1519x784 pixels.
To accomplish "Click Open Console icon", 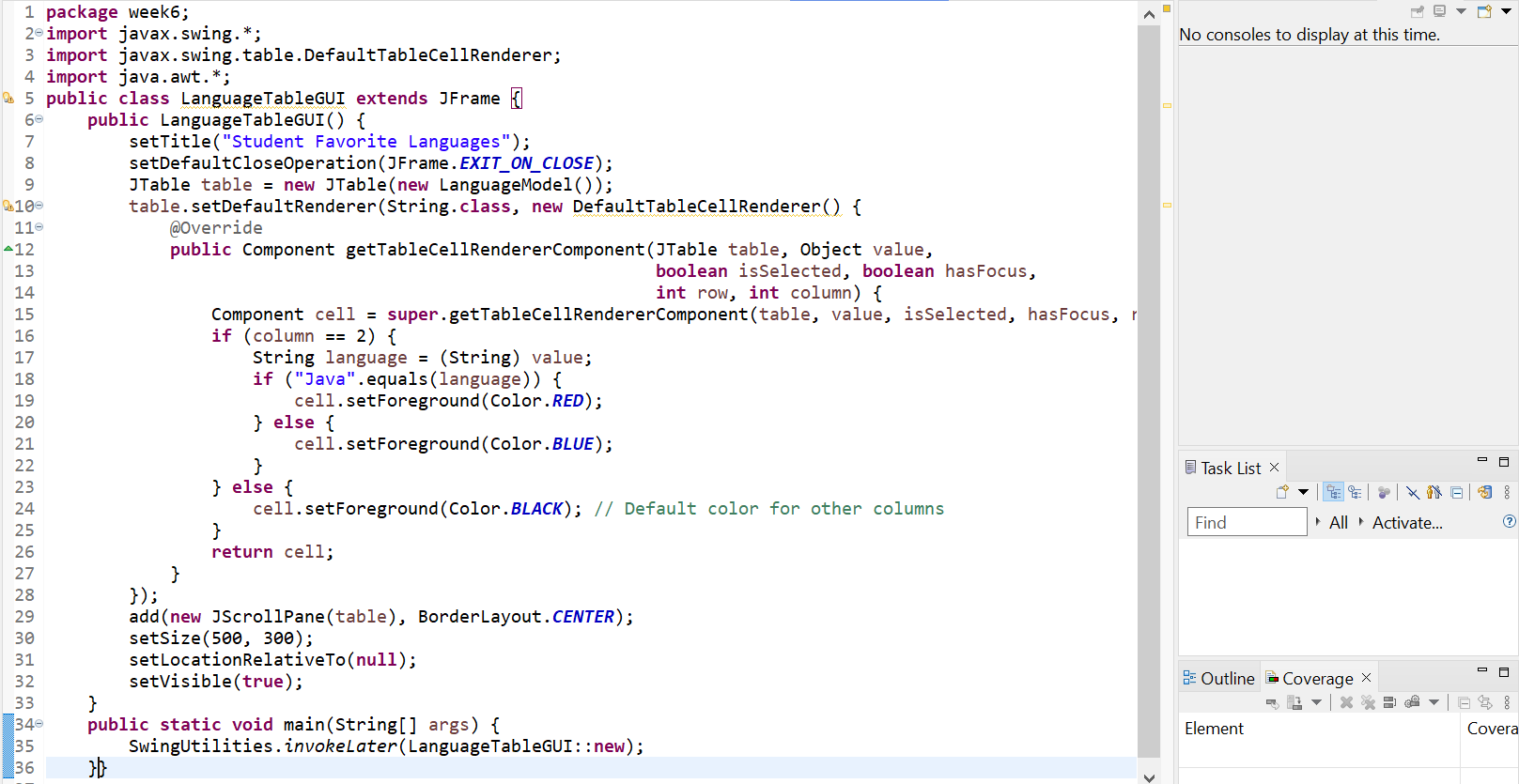I will 1484,11.
